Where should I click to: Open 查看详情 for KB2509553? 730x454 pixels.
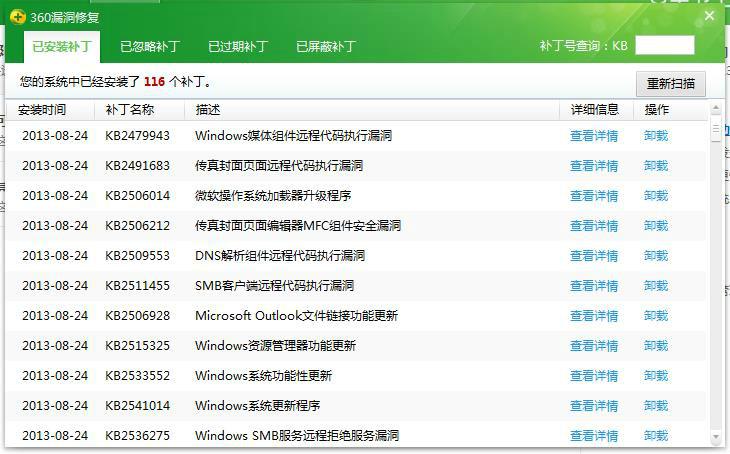(x=594, y=256)
